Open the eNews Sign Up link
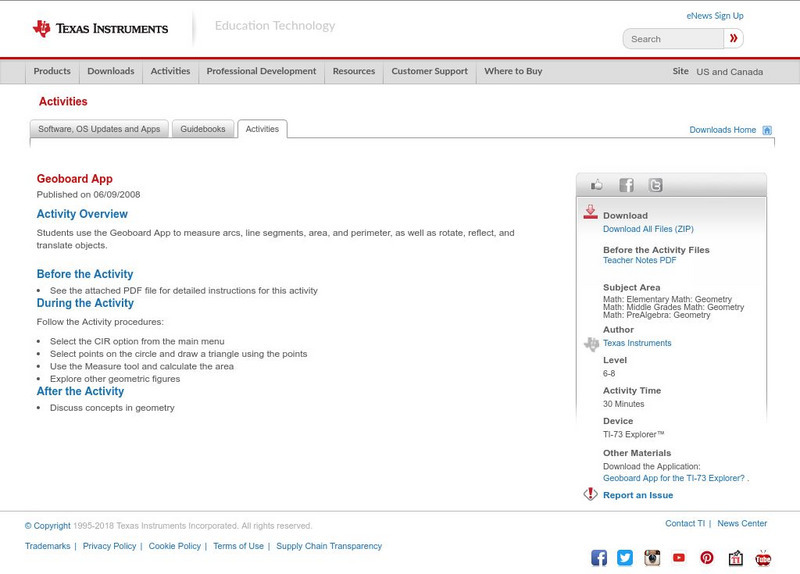This screenshot has height=574, width=800. [x=715, y=16]
